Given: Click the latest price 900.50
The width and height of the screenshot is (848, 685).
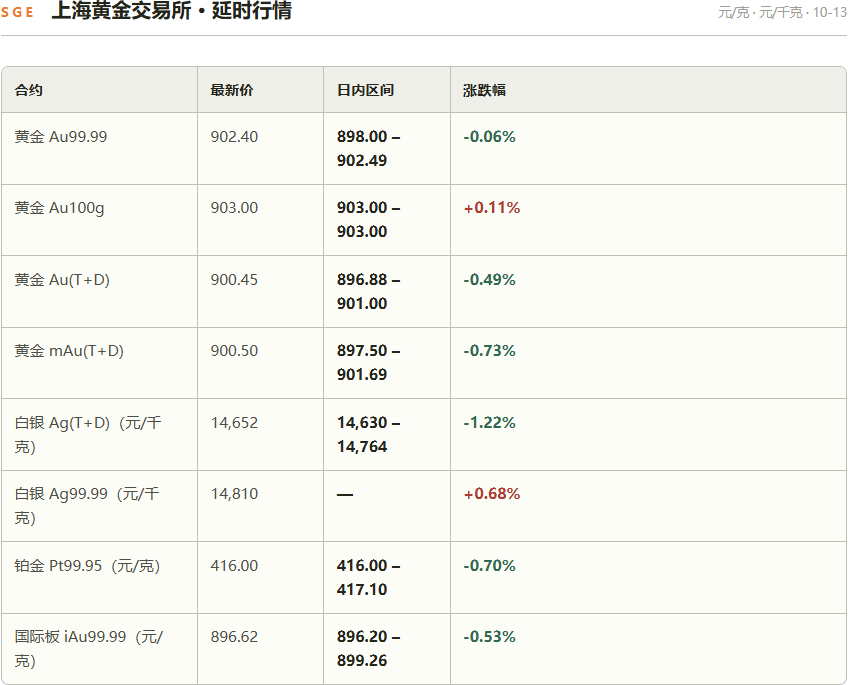Looking at the screenshot, I should [234, 351].
